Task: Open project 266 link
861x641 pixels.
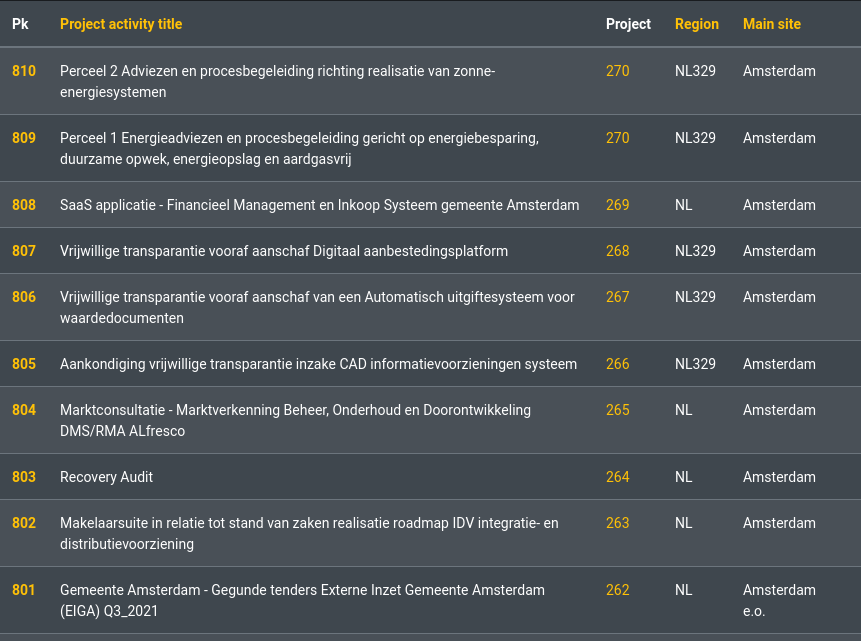Action: pos(617,364)
